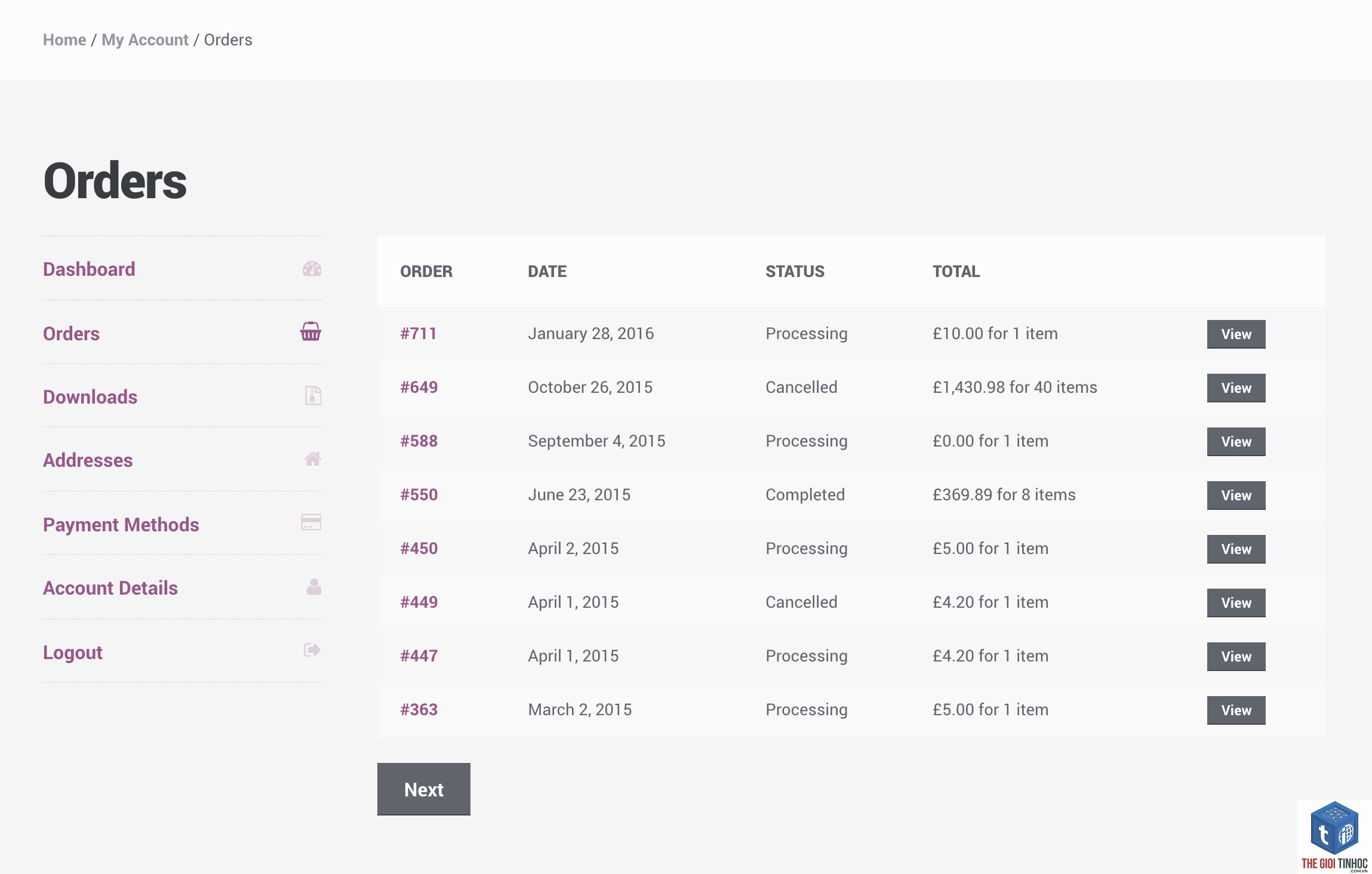Open Account Details in the sidebar
Viewport: 1372px width, 874px height.
[x=110, y=588]
